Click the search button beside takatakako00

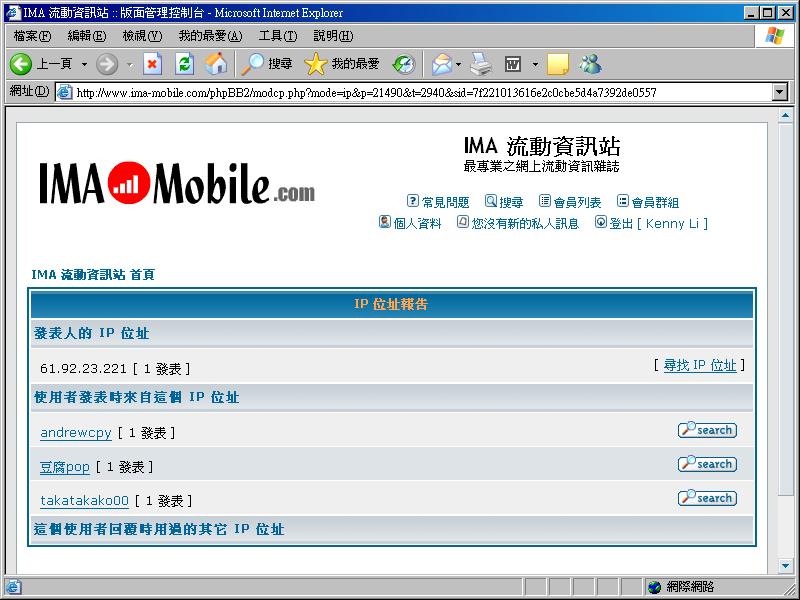click(706, 498)
